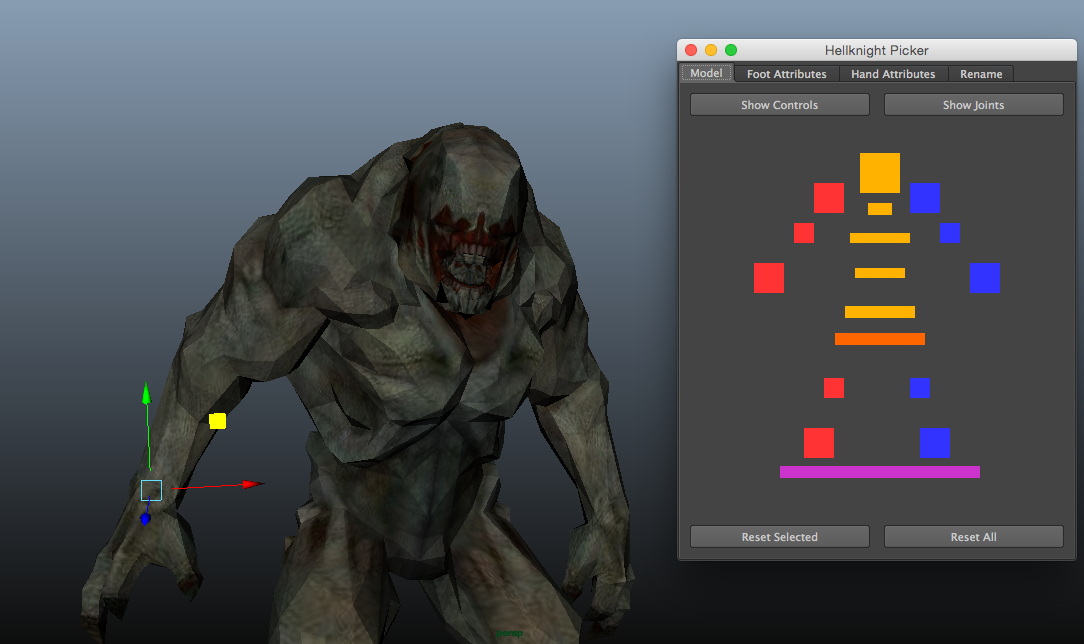The width and height of the screenshot is (1084, 644).
Task: Pick the outermost red hand square
Action: 769,278
